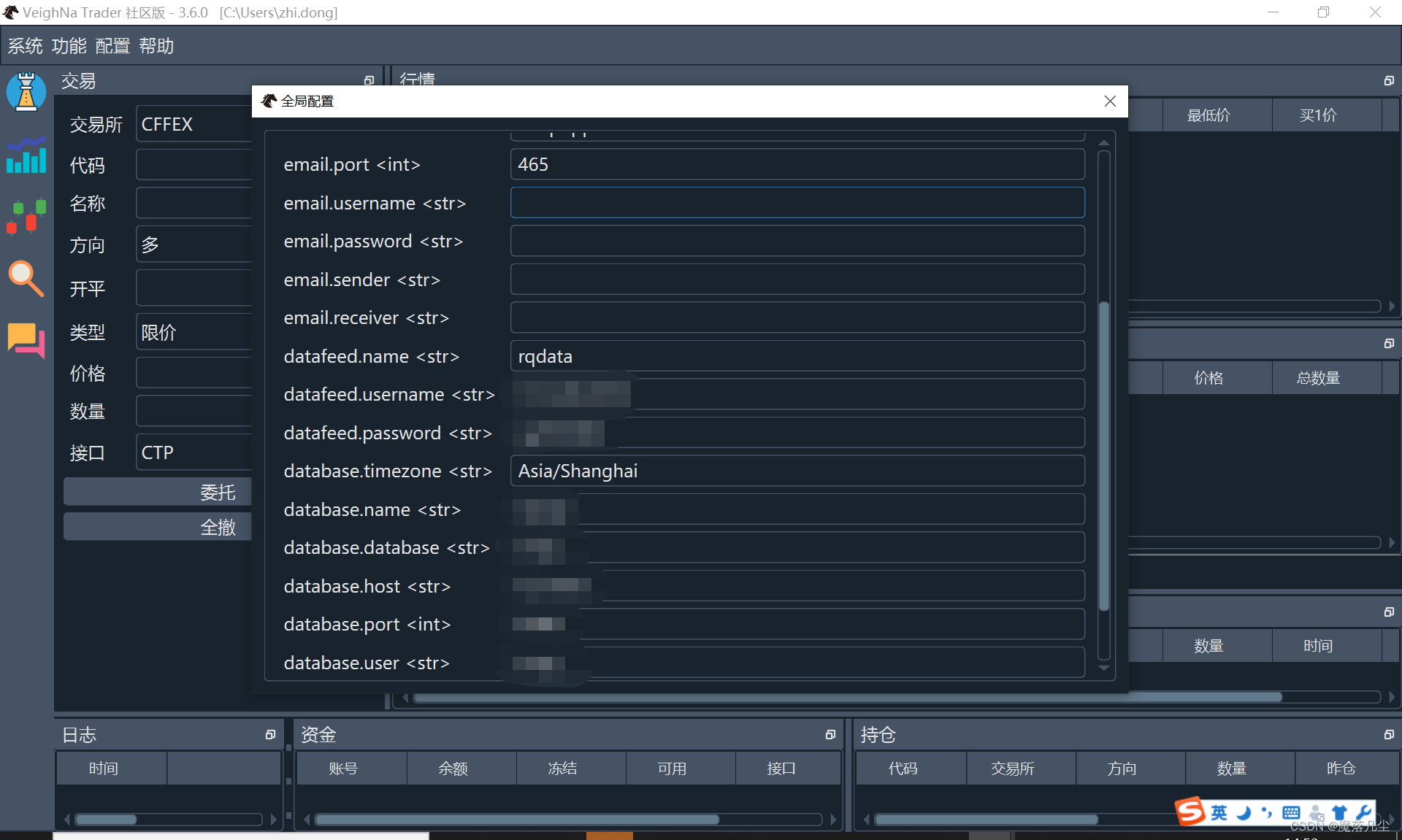This screenshot has width=1402, height=840.
Task: Open the 系统 menu
Action: [26, 46]
